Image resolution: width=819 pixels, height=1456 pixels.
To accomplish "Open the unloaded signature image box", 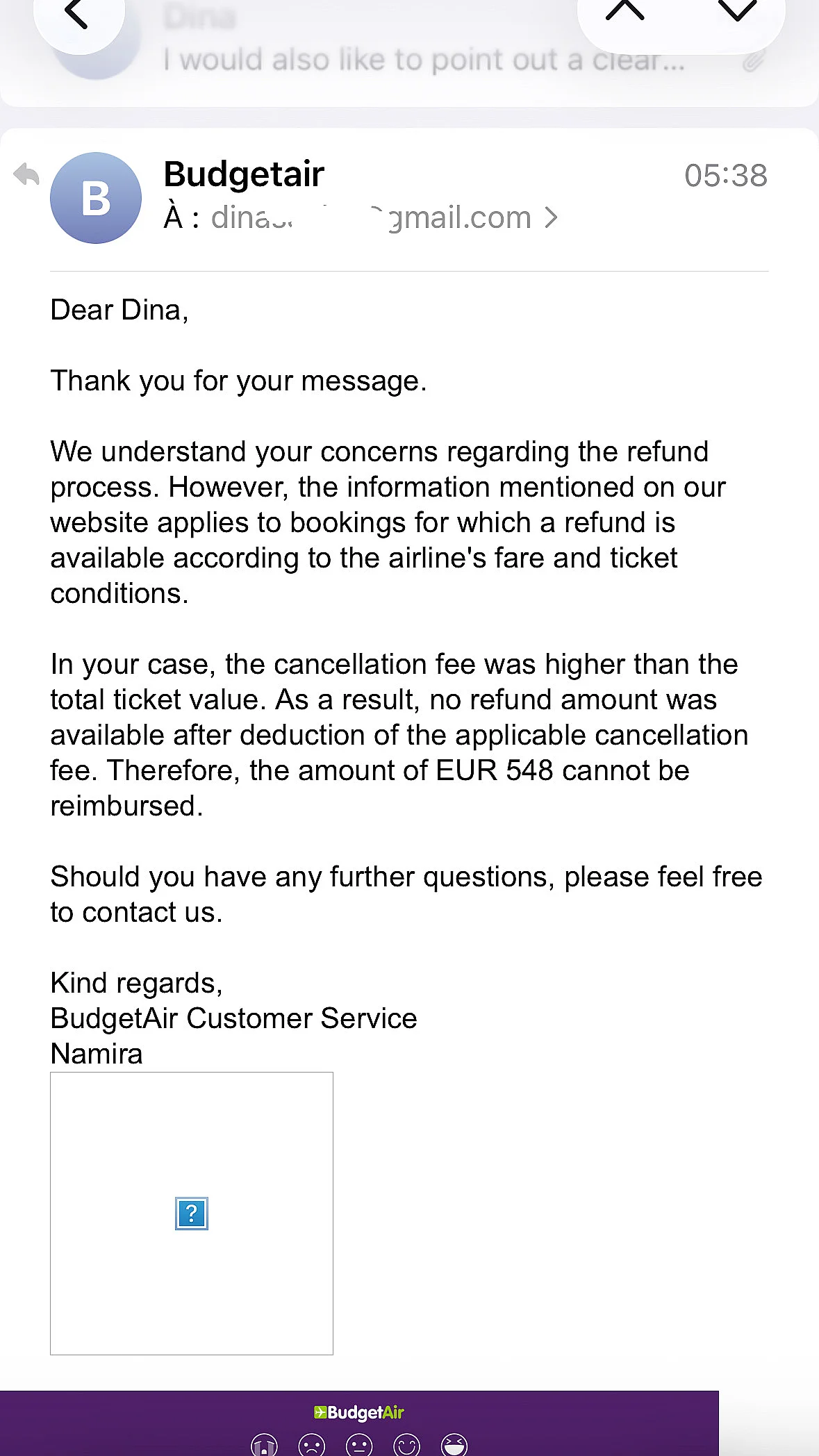I will coord(192,1214).
